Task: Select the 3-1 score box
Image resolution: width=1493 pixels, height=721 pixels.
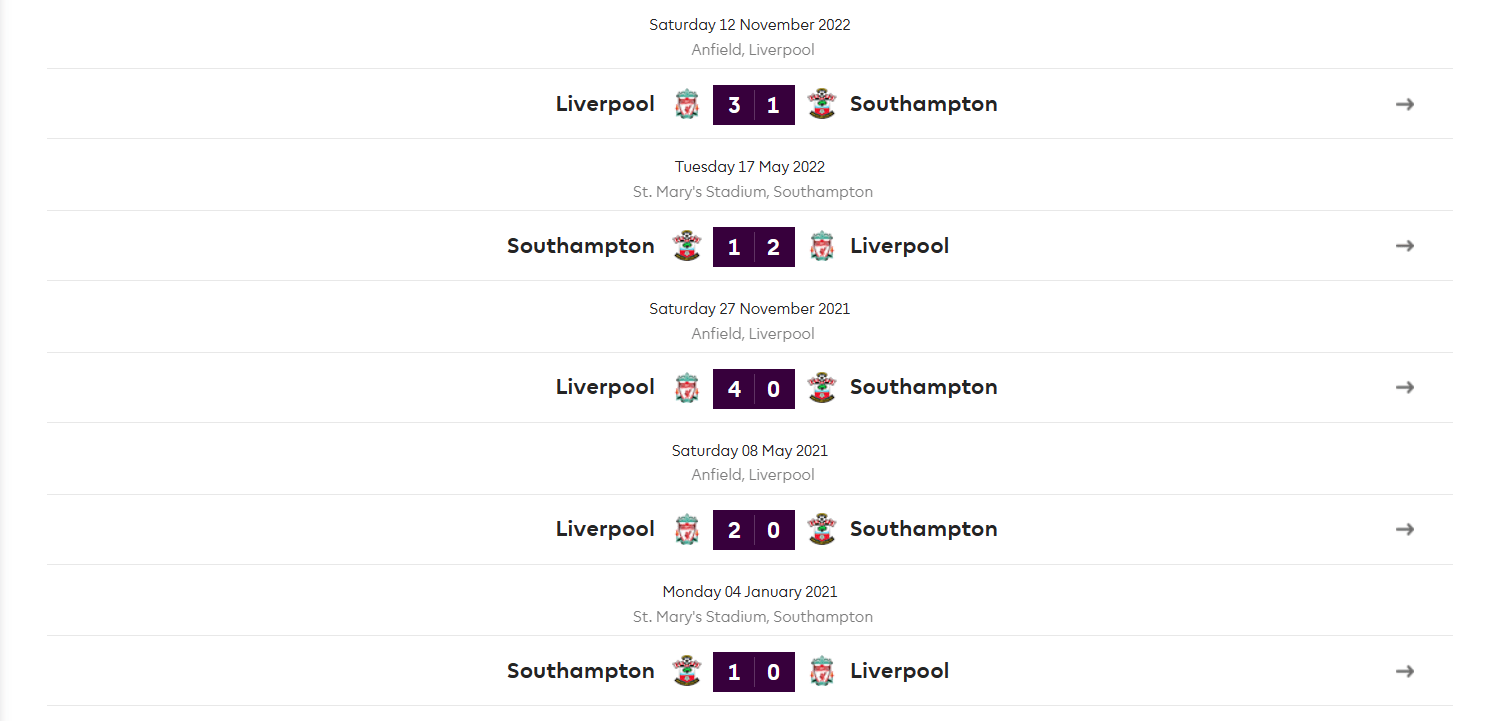Action: point(754,105)
